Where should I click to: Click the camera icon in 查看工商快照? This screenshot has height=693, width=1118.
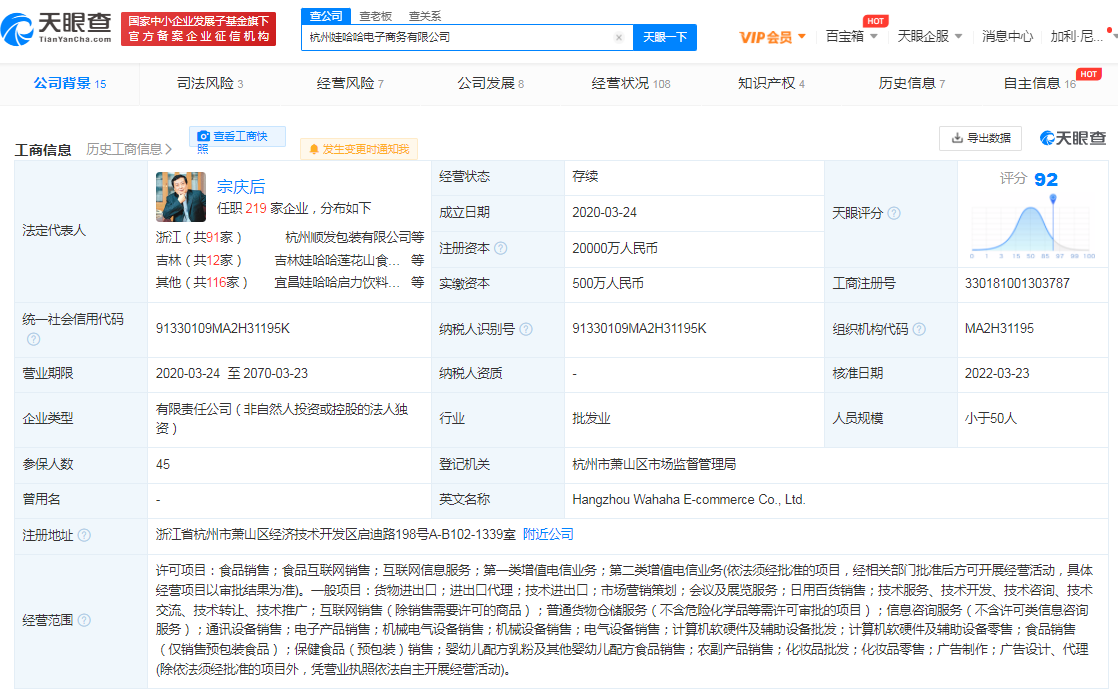coord(203,136)
